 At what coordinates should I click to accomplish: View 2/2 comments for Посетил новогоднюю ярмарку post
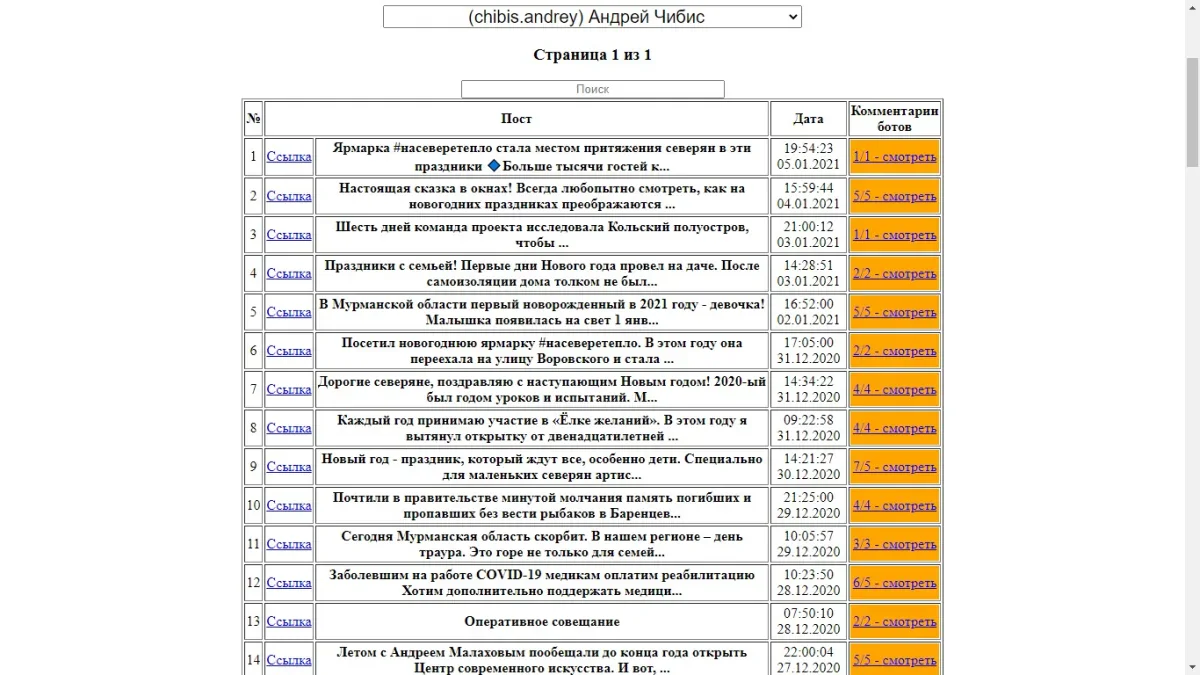point(894,351)
